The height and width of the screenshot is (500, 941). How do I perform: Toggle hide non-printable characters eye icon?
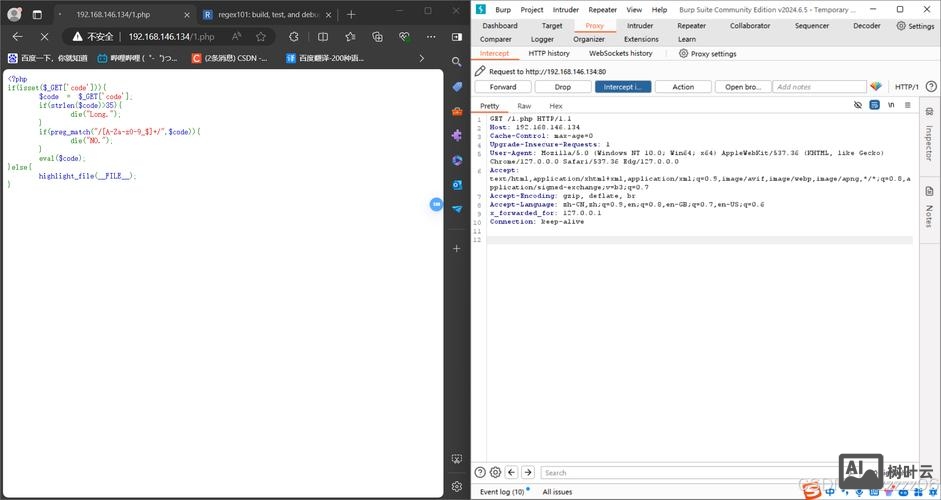(858, 105)
